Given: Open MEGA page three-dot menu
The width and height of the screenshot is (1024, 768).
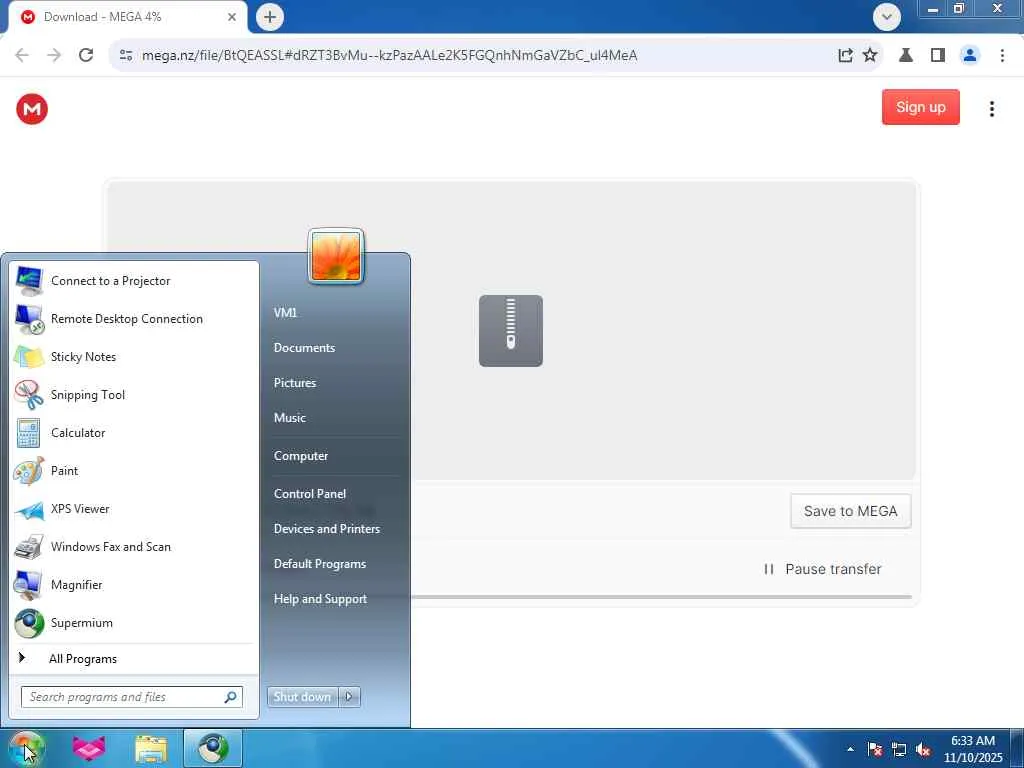Looking at the screenshot, I should coord(991,108).
